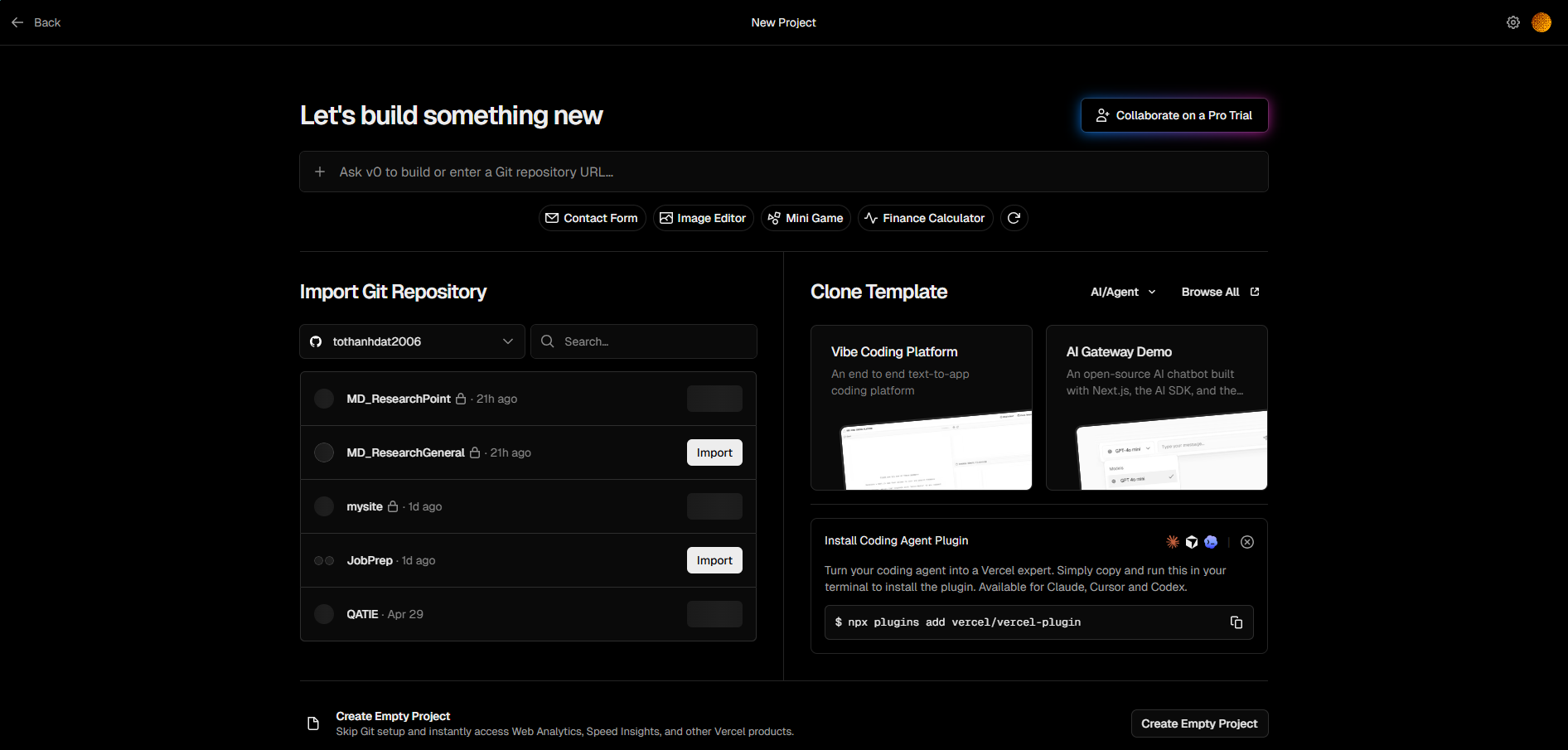Choose the Finance Calculator suggestion
The width and height of the screenshot is (1568, 750).
925,218
